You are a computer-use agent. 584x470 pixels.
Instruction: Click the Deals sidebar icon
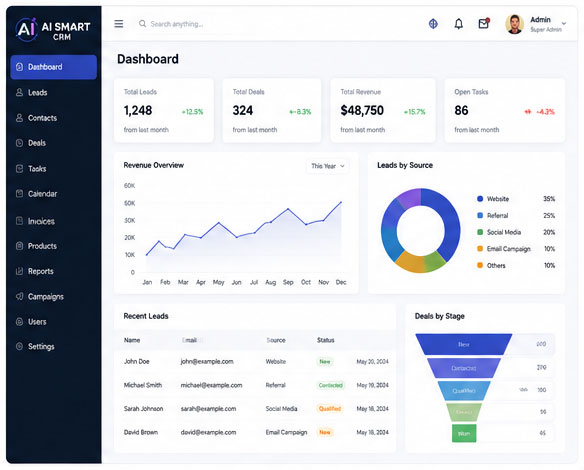point(19,143)
